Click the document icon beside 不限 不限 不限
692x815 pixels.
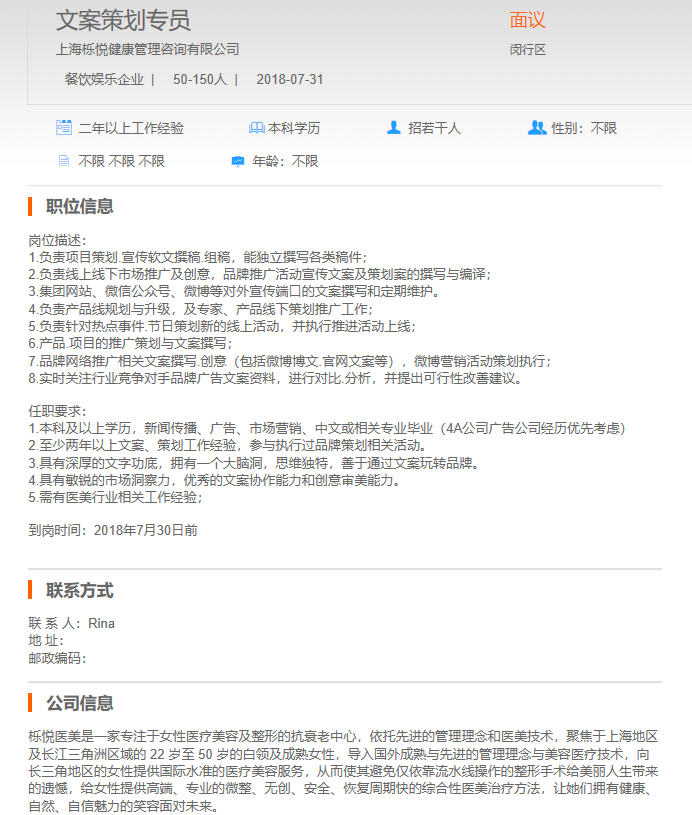64,161
